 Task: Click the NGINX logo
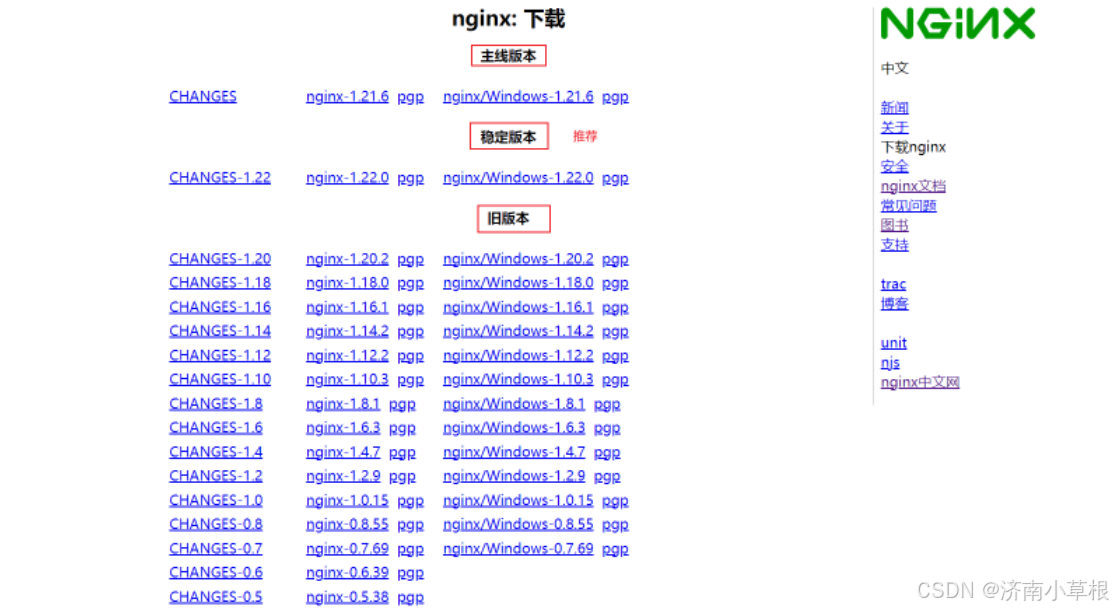tap(958, 23)
